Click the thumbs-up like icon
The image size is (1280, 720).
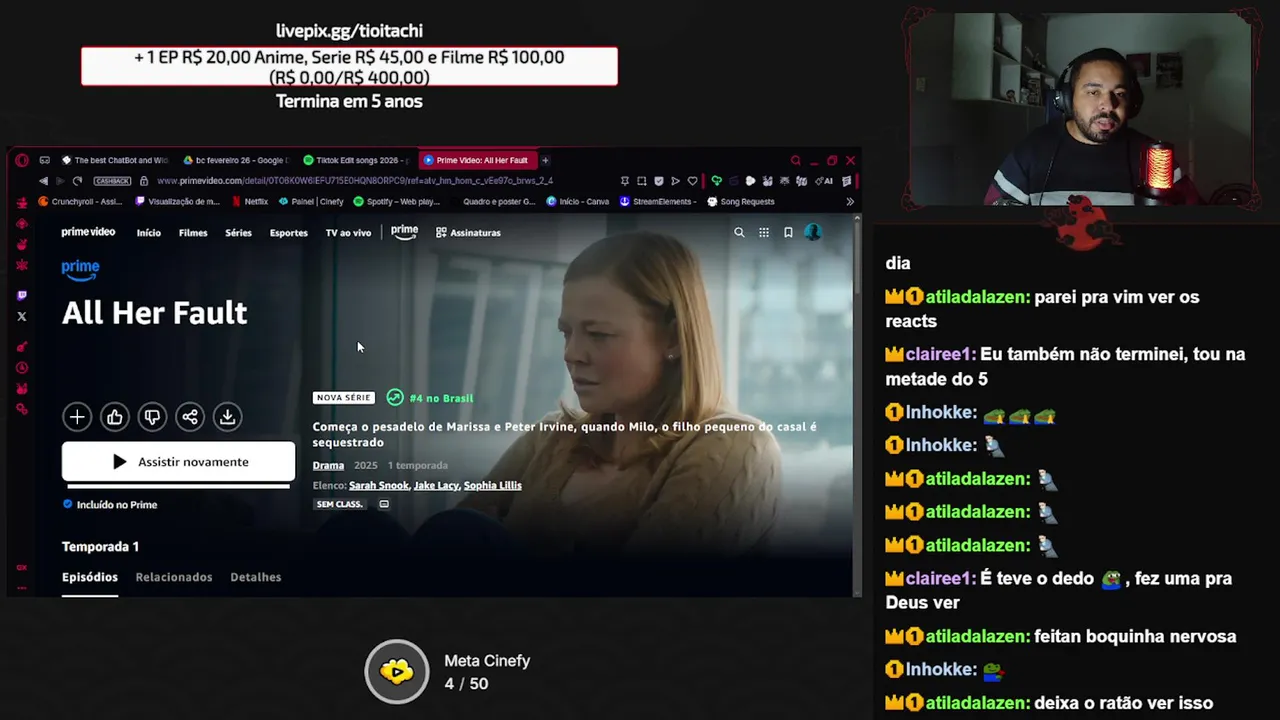pyautogui.click(x=115, y=417)
